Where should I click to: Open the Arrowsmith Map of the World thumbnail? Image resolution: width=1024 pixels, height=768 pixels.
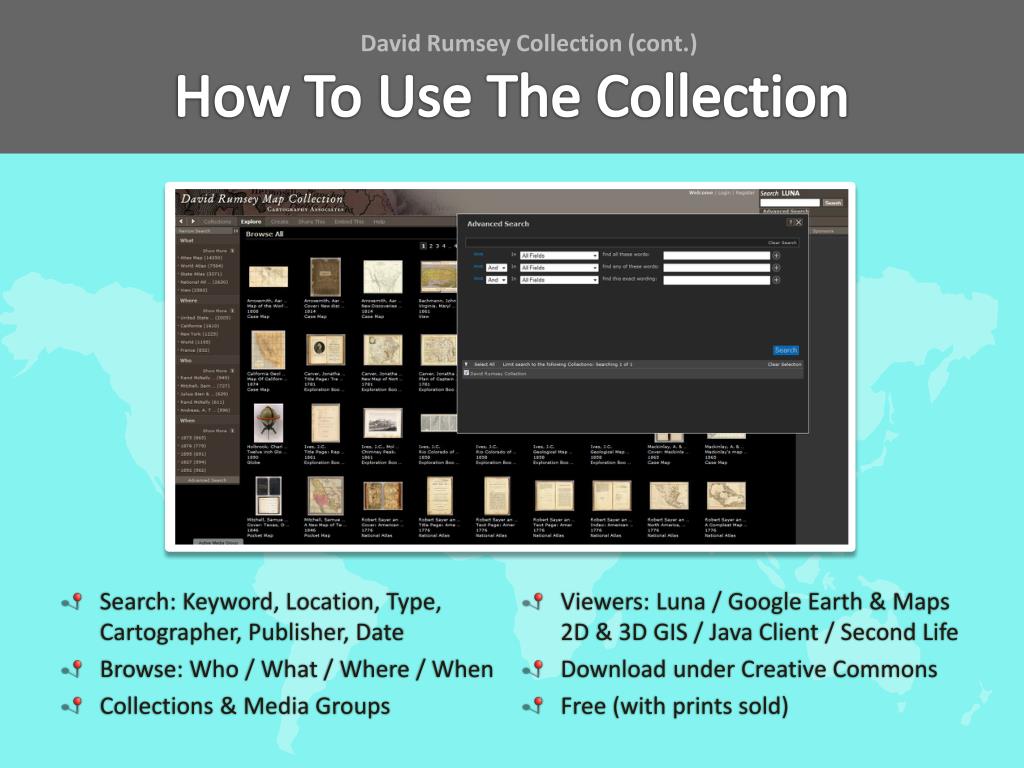[x=268, y=277]
